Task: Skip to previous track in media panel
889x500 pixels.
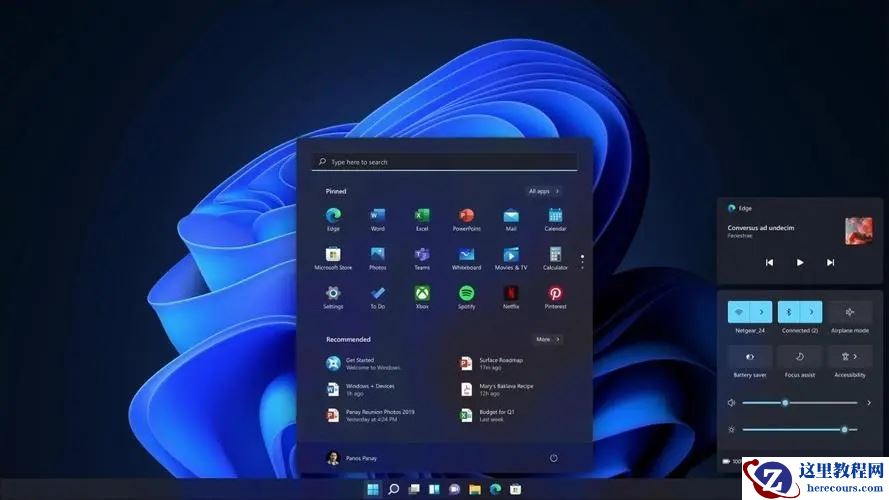Action: coord(769,262)
